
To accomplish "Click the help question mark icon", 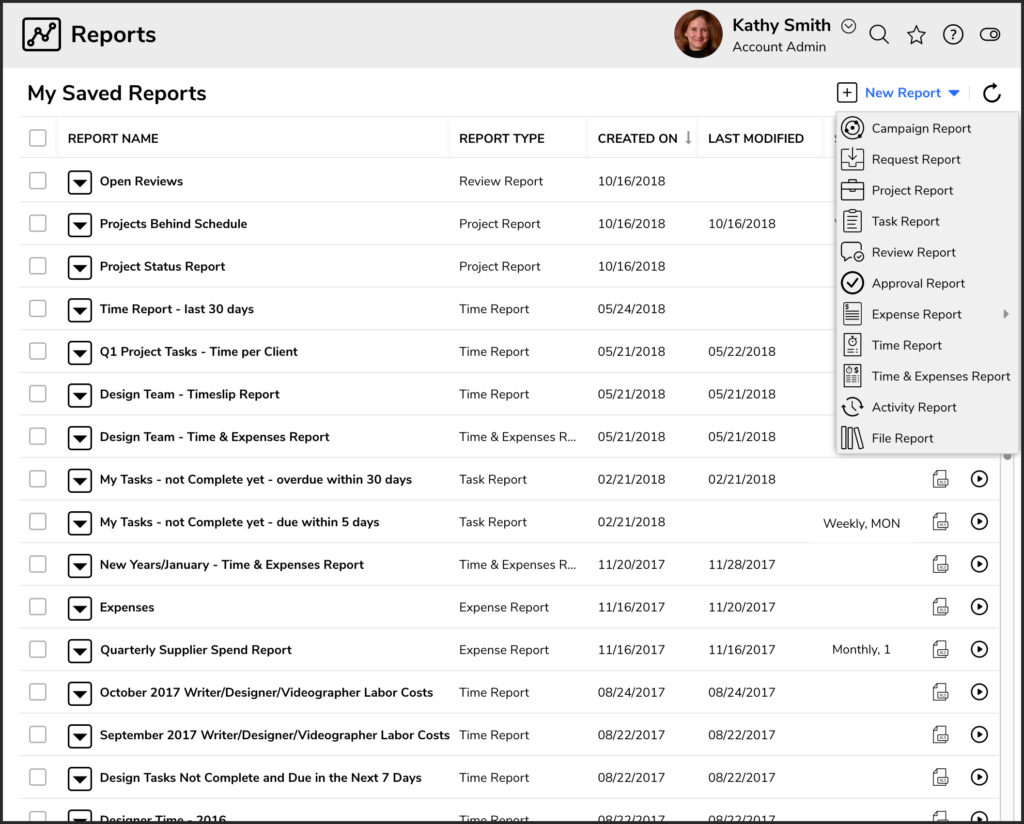I will (953, 33).
